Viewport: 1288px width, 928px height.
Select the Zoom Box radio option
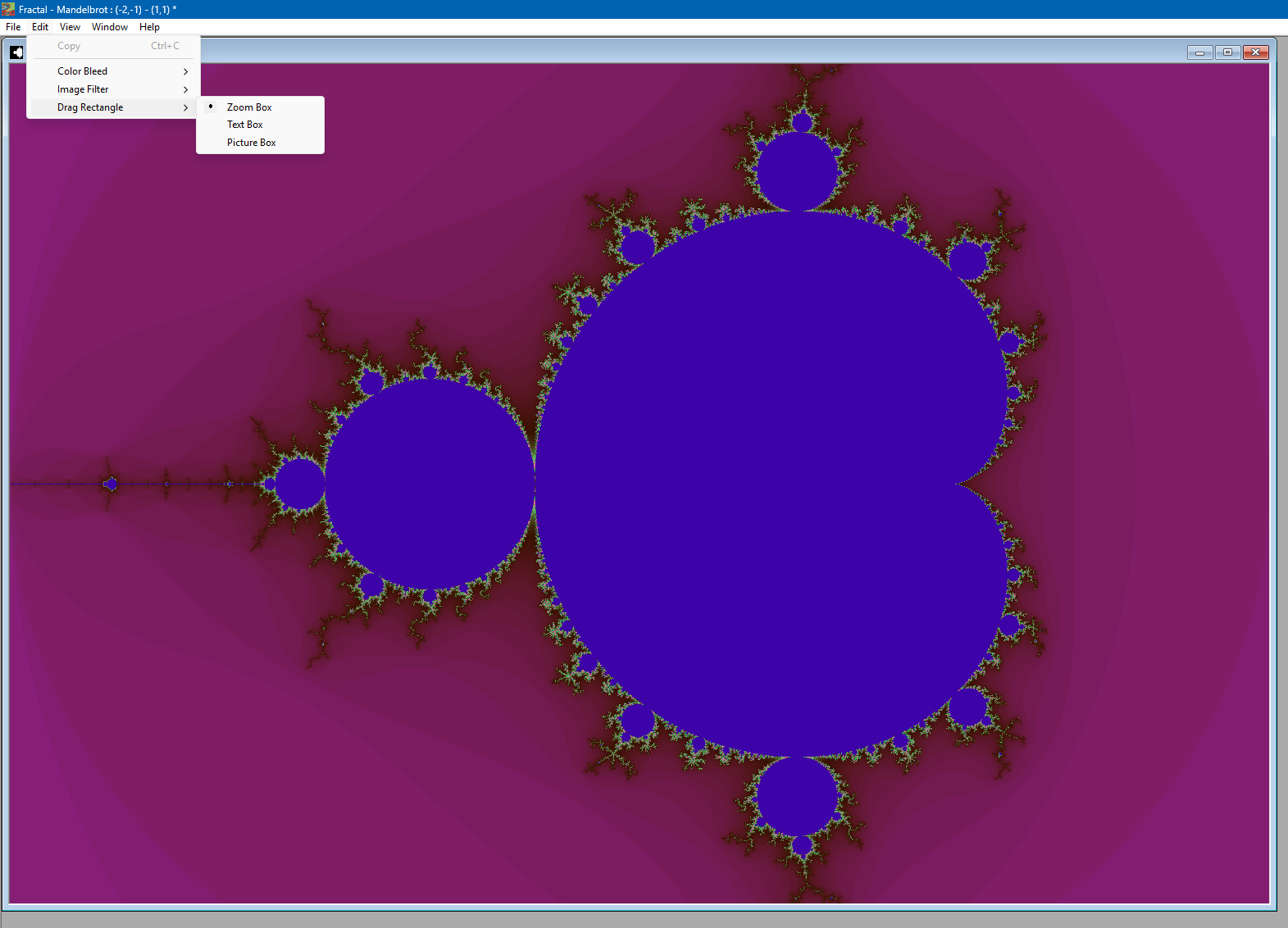(261, 107)
